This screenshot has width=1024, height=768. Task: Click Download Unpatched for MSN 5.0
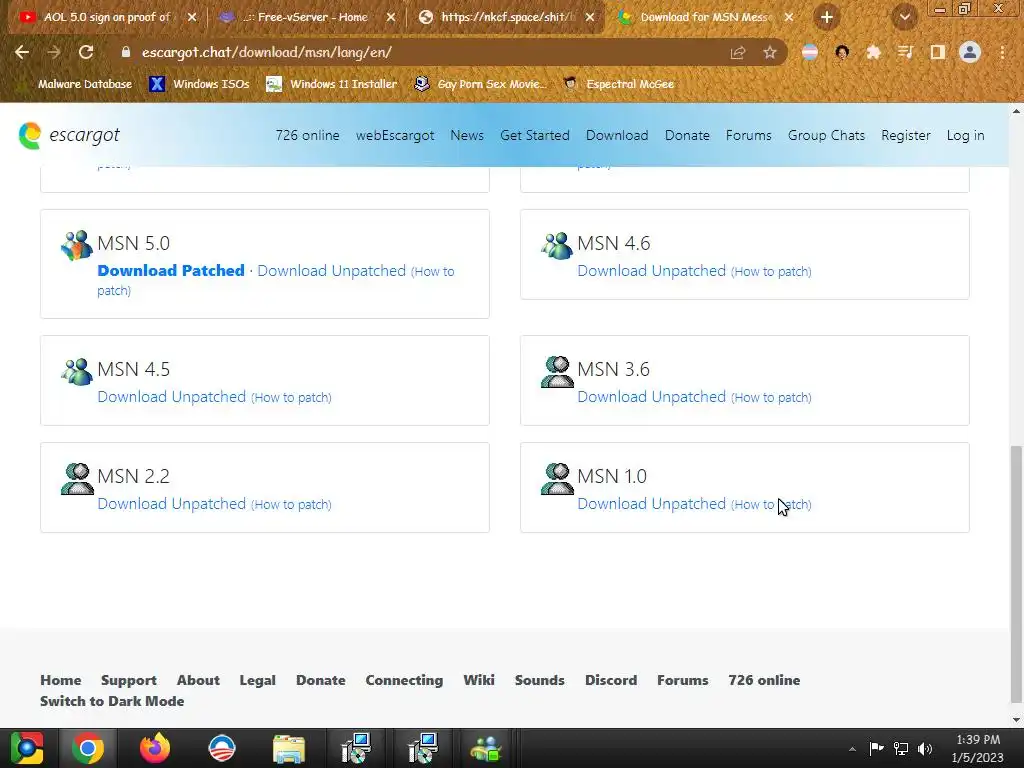[332, 270]
